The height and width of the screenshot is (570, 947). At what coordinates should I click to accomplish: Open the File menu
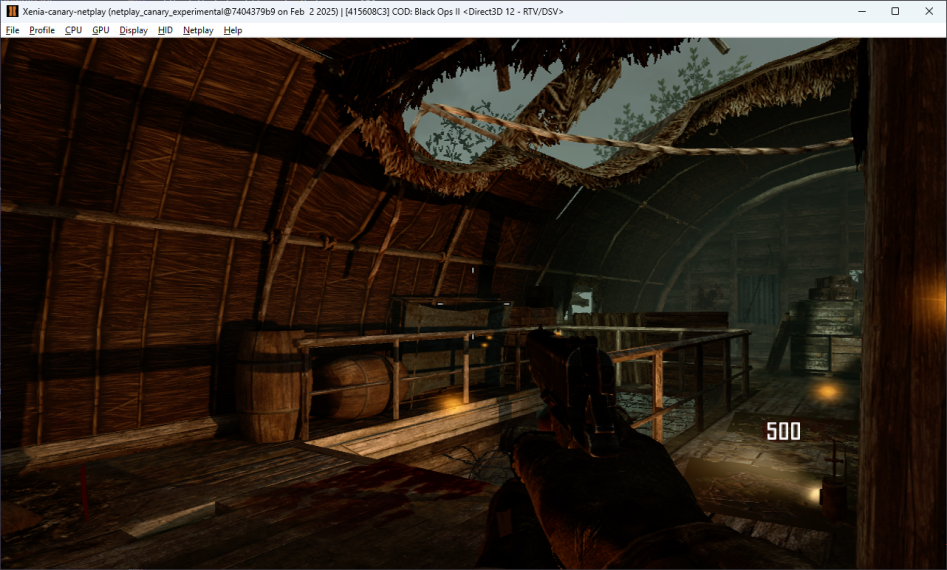point(12,30)
